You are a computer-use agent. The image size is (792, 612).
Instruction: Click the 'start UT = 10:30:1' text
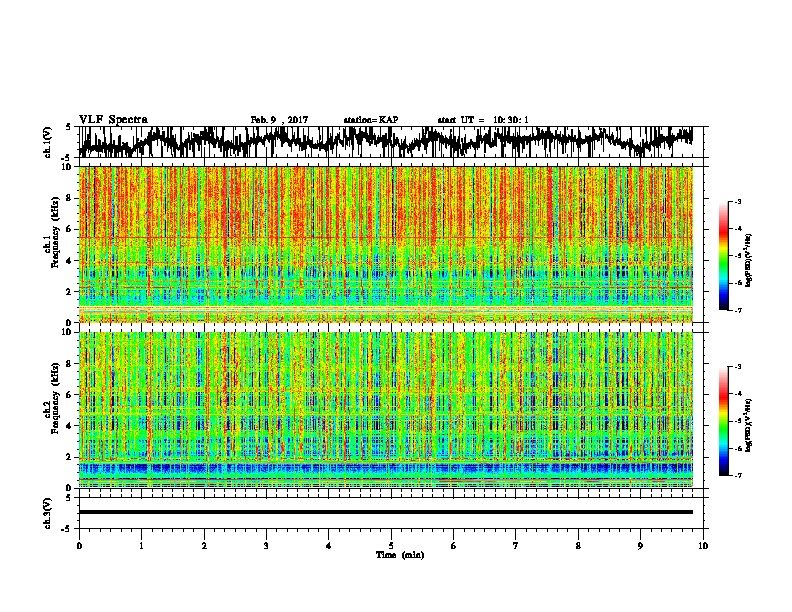click(483, 120)
